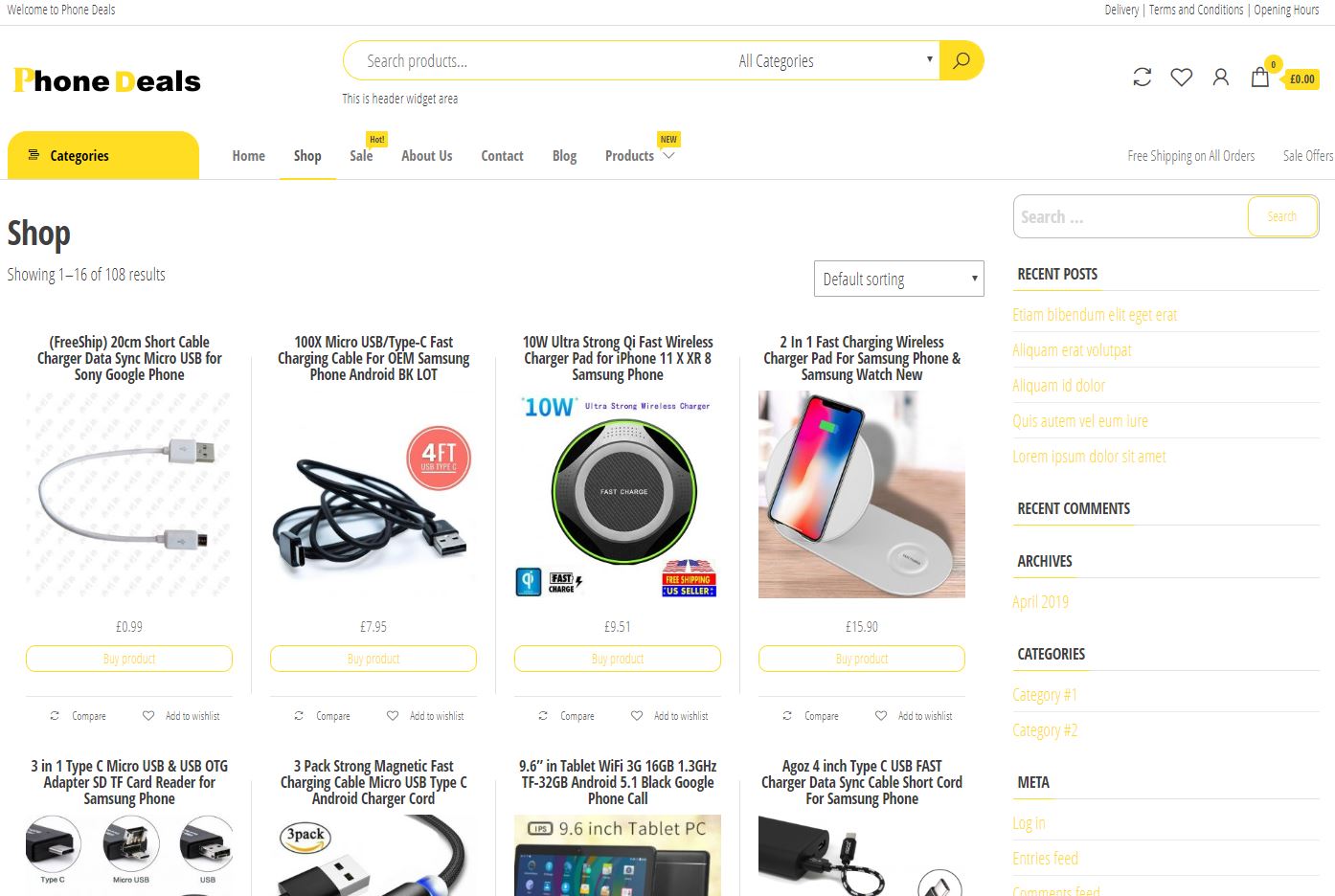The height and width of the screenshot is (896, 1335).
Task: Open the Blog menu item
Action: 564,156
